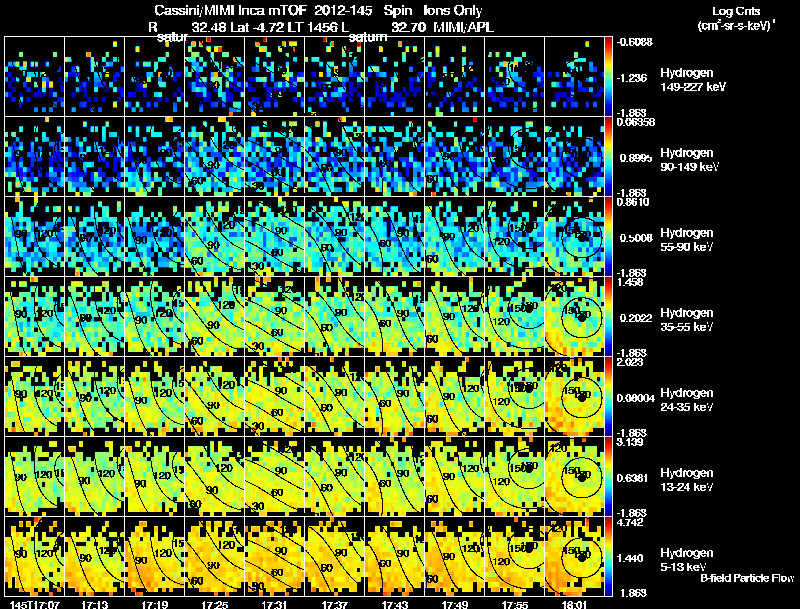
Task: Click the 17:55 time label
Action: pos(515,604)
